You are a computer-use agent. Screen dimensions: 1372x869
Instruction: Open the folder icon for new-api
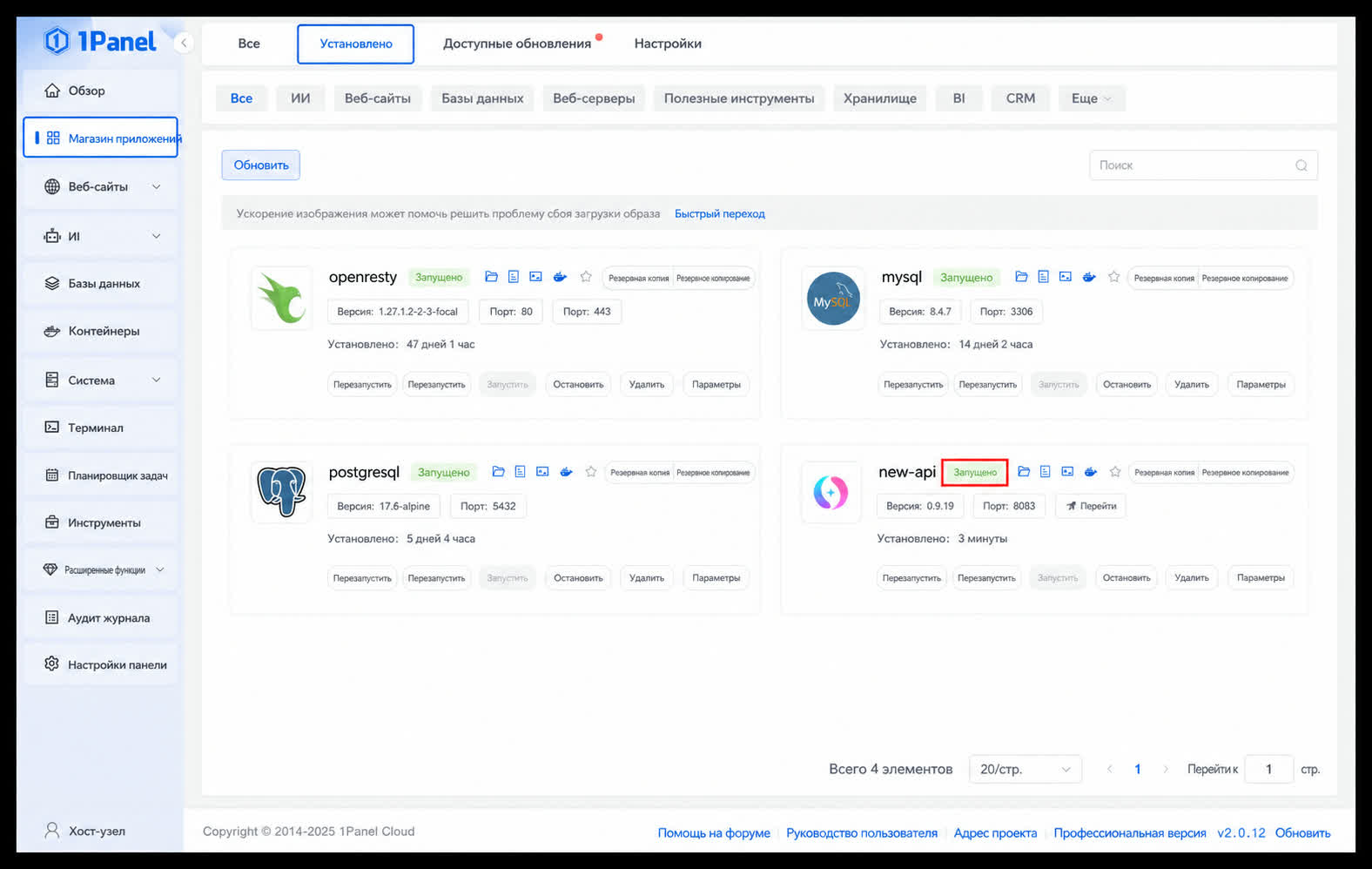pyautogui.click(x=1024, y=472)
